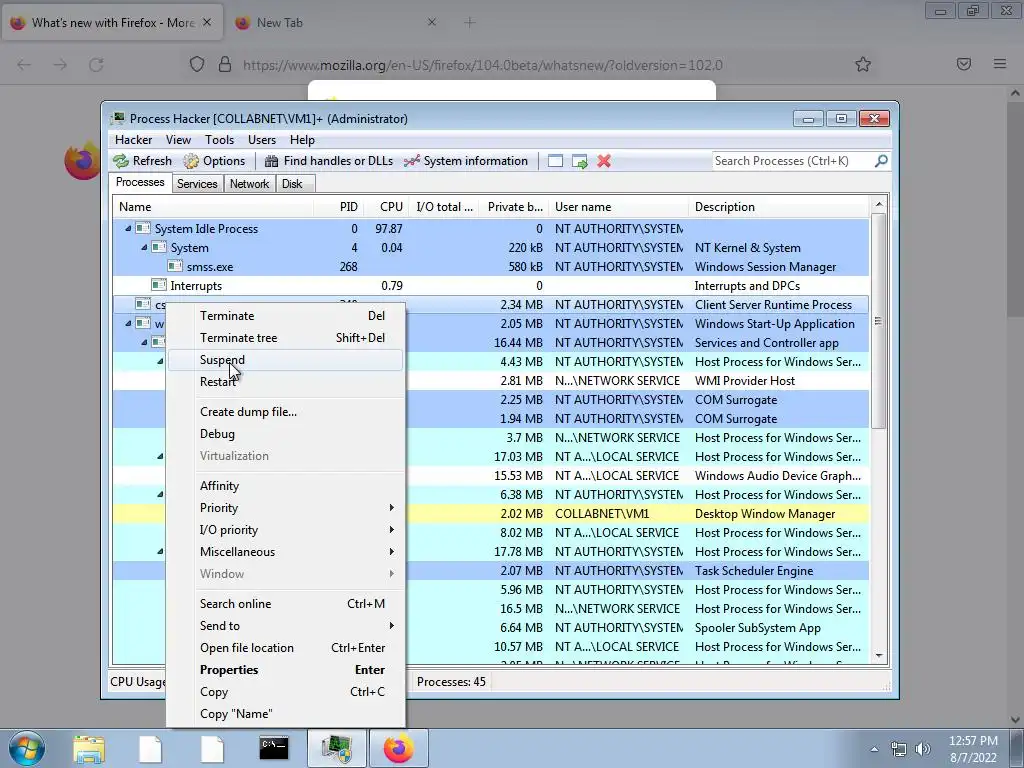Open Windows Explorer from the taskbar
The height and width of the screenshot is (768, 1024).
[89, 749]
